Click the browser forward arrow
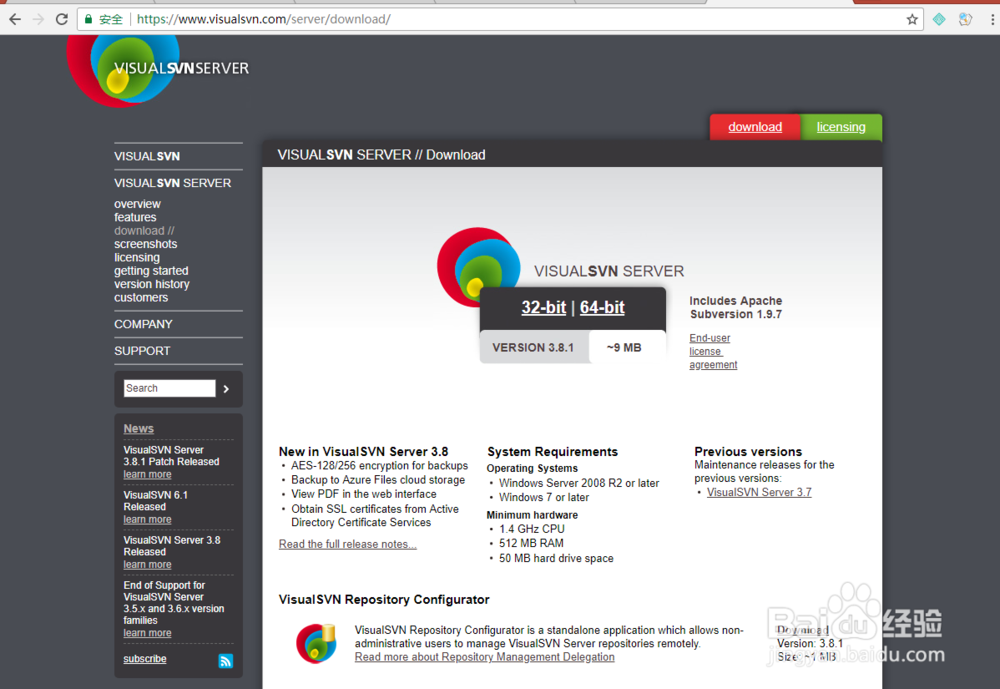This screenshot has width=1000, height=689. coord(38,19)
